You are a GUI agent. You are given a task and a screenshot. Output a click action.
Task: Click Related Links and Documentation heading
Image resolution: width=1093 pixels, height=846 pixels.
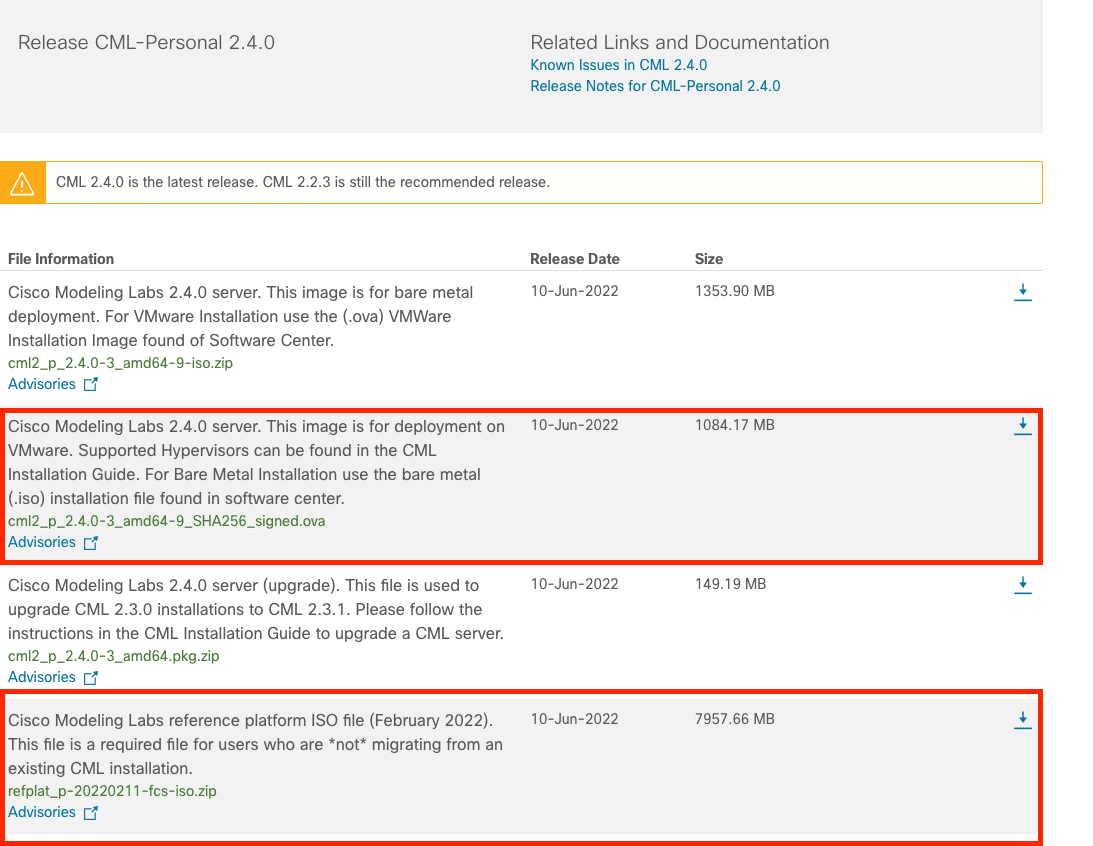coord(680,43)
